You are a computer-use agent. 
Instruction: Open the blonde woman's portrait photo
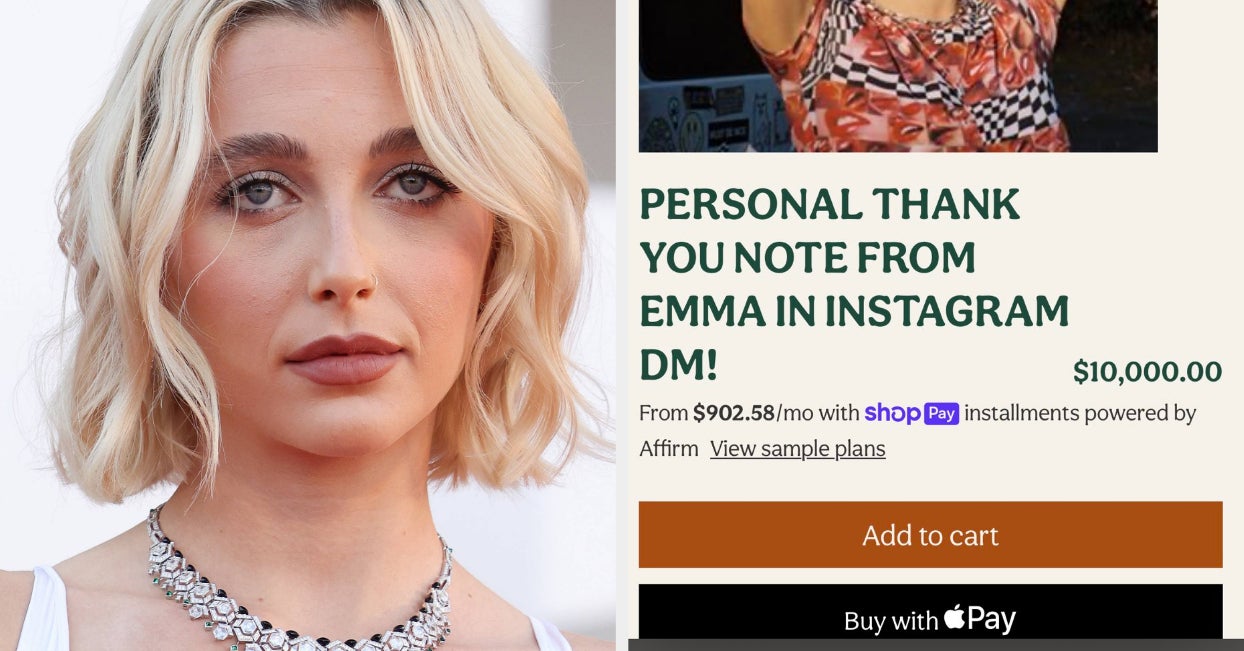pyautogui.click(x=308, y=325)
